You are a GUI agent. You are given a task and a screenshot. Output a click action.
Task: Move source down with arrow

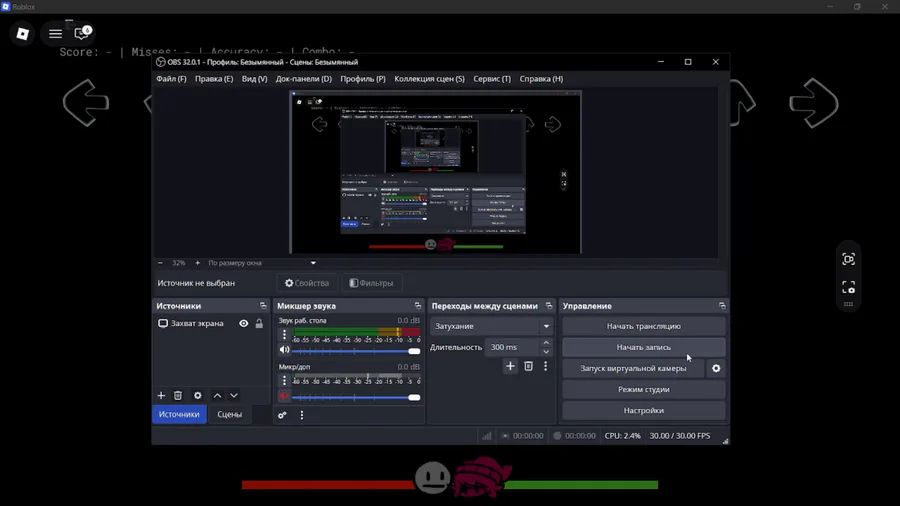pos(234,395)
